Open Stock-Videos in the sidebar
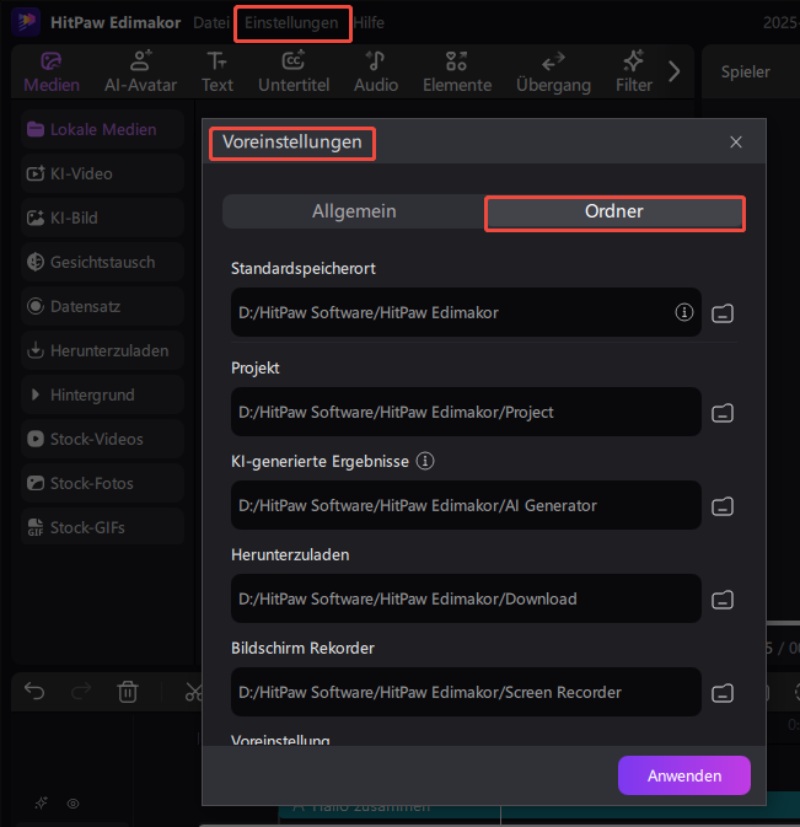 [102, 439]
